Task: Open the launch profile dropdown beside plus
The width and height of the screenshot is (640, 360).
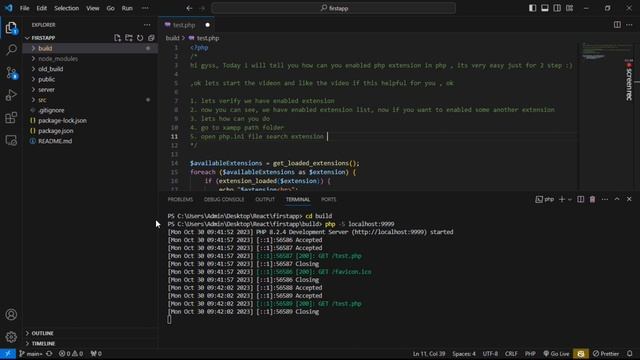Action: pyautogui.click(x=570, y=199)
